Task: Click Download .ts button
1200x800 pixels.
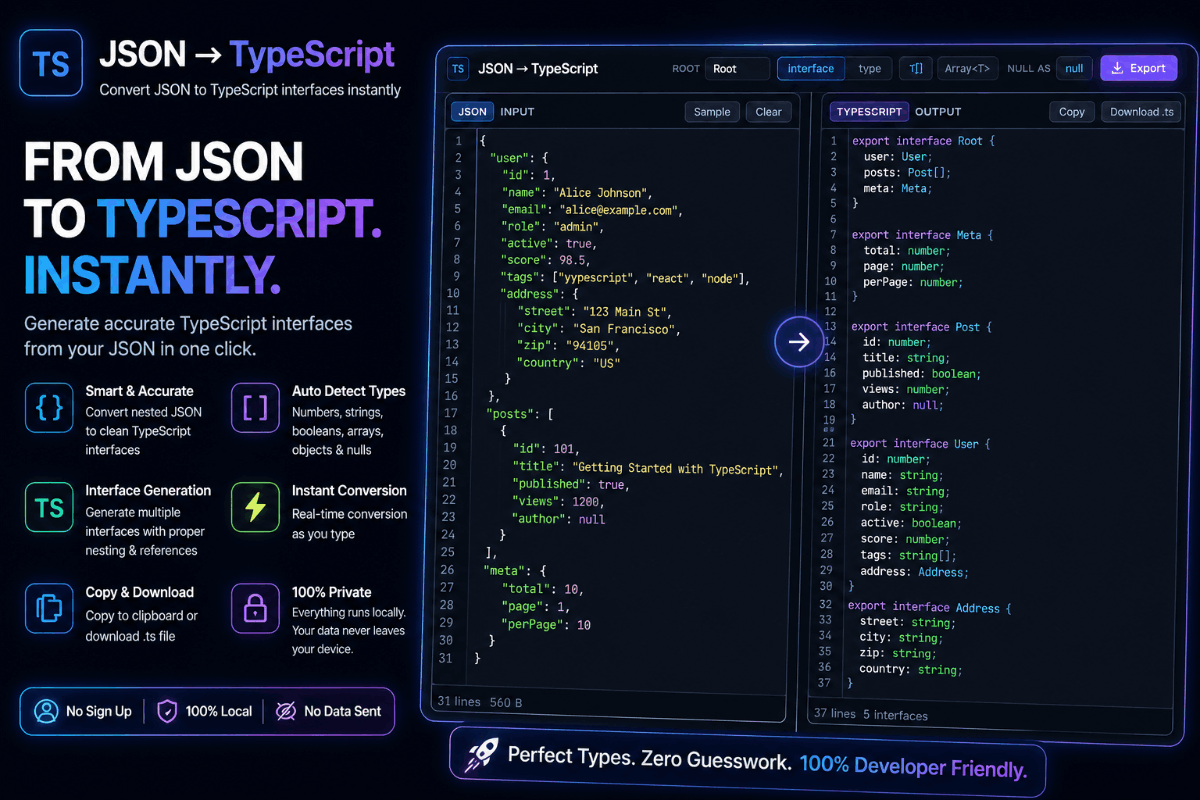Action: click(1142, 112)
